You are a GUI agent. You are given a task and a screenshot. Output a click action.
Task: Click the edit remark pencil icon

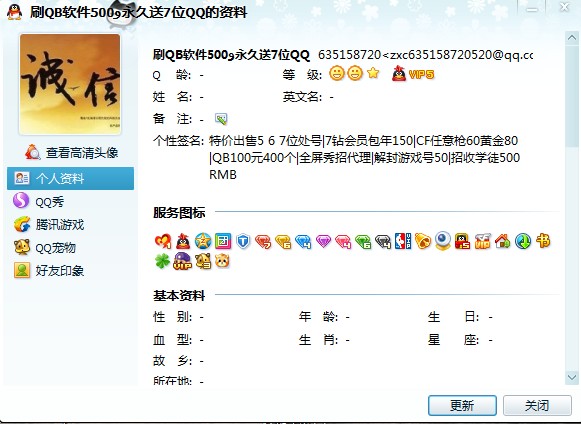pyautogui.click(x=221, y=119)
